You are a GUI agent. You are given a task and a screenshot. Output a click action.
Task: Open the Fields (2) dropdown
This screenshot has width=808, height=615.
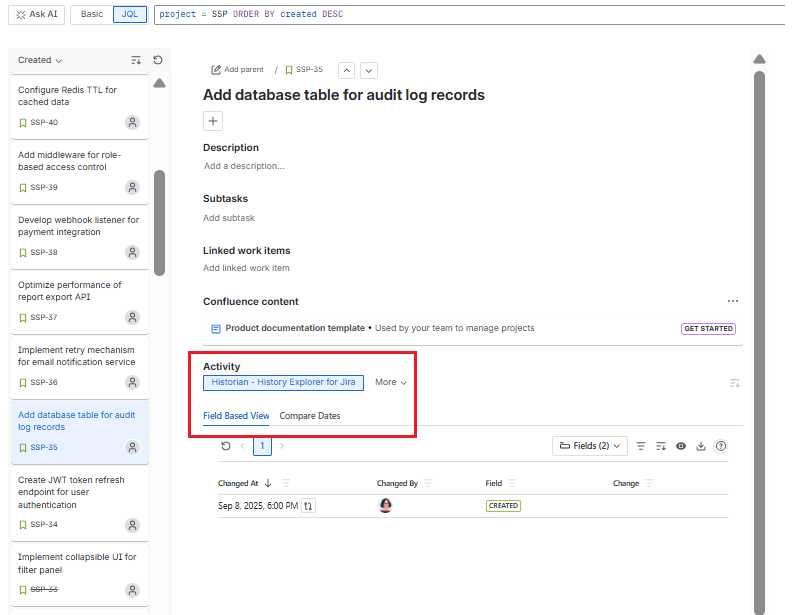[589, 446]
